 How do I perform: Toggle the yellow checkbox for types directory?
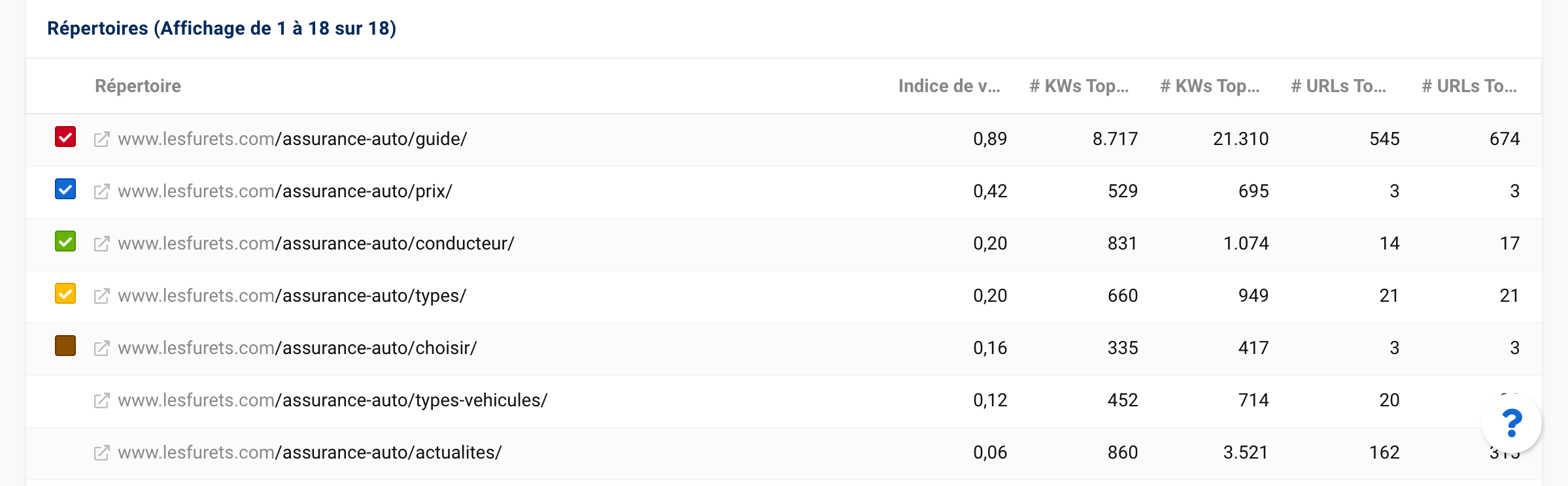tap(65, 294)
